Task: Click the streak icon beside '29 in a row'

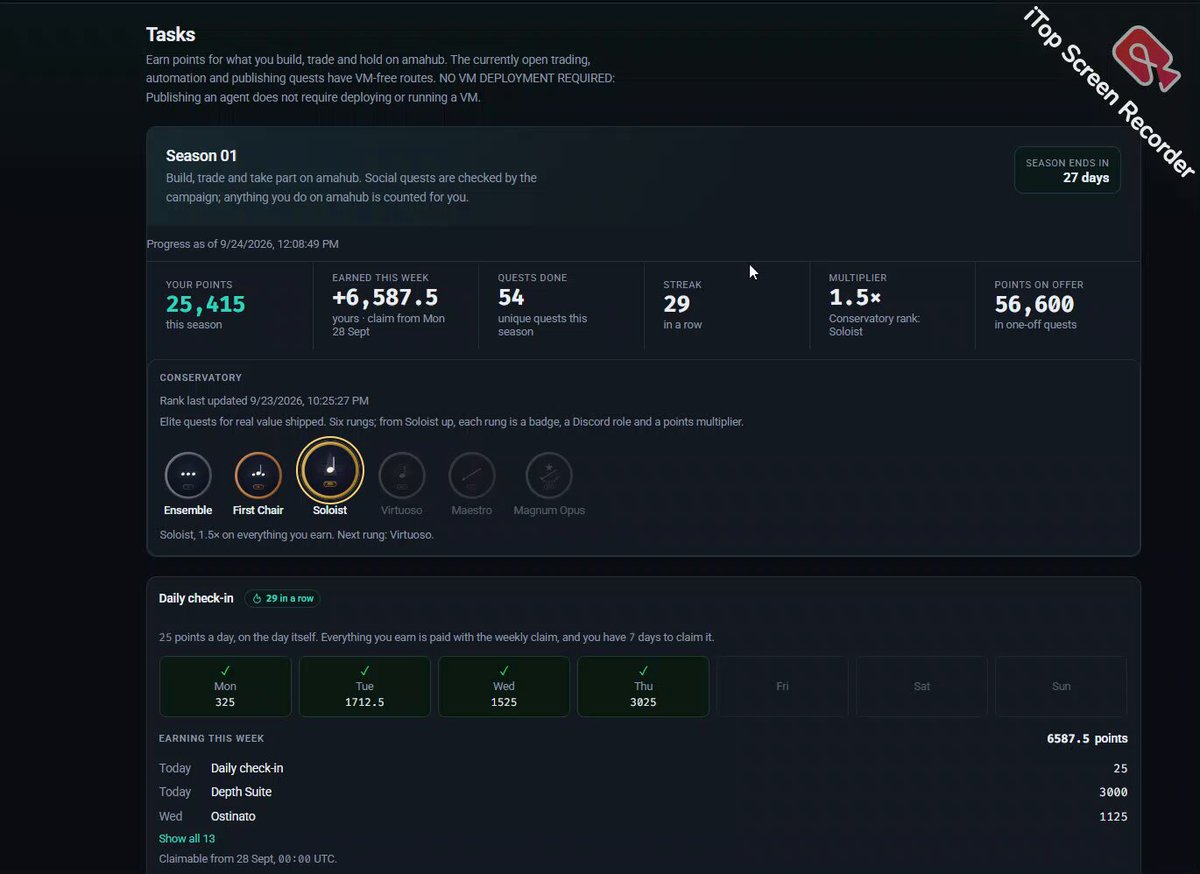Action: pos(257,599)
